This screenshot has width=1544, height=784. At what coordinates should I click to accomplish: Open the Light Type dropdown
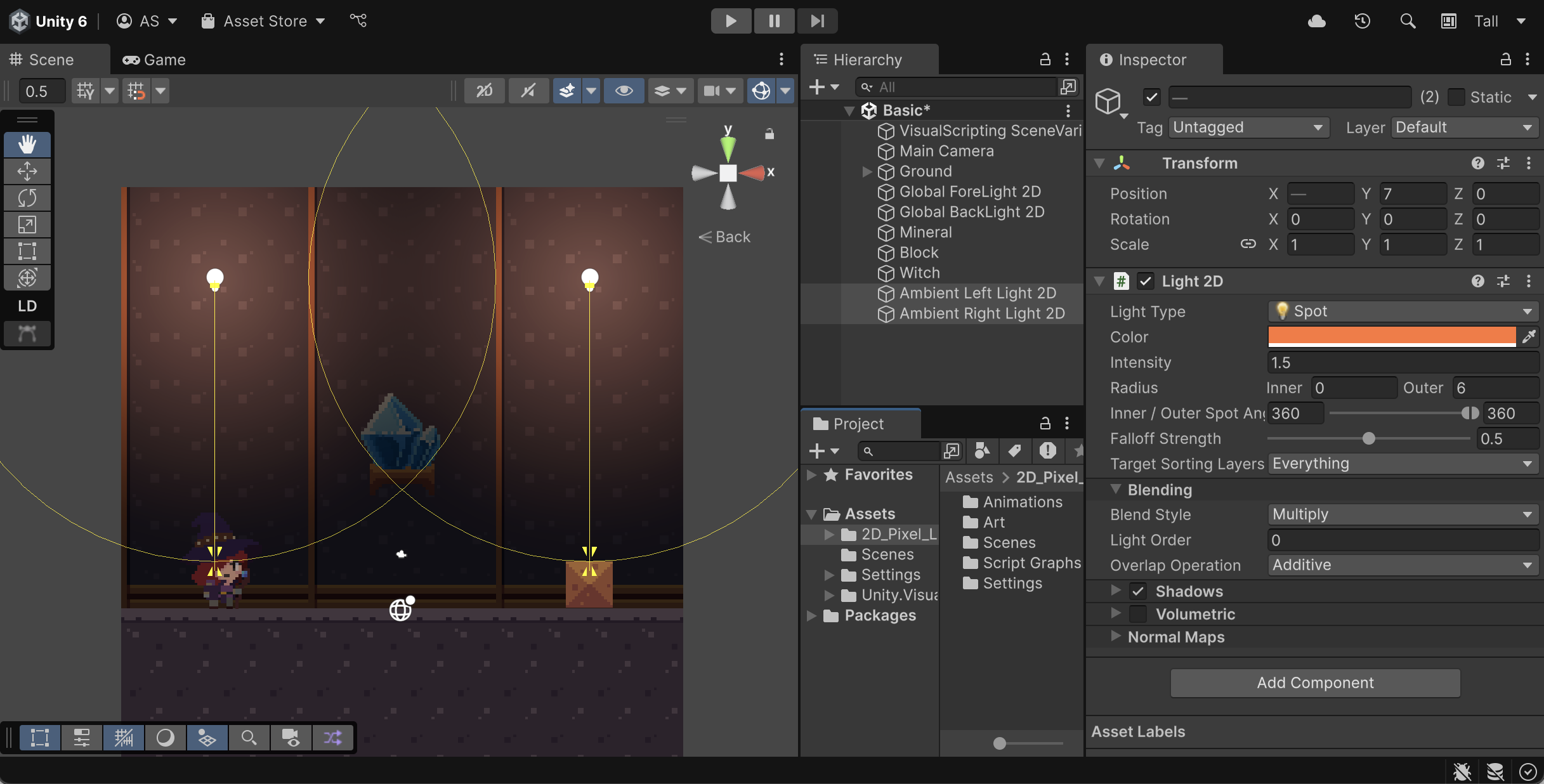[x=1402, y=311]
